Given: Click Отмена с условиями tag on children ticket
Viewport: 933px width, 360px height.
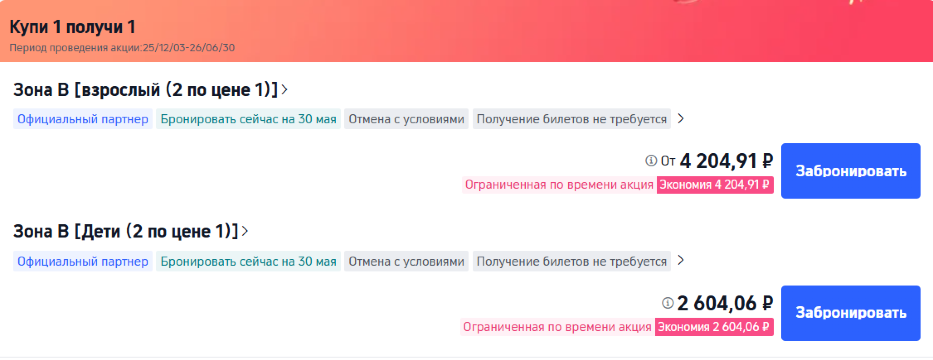Looking at the screenshot, I should [x=406, y=261].
